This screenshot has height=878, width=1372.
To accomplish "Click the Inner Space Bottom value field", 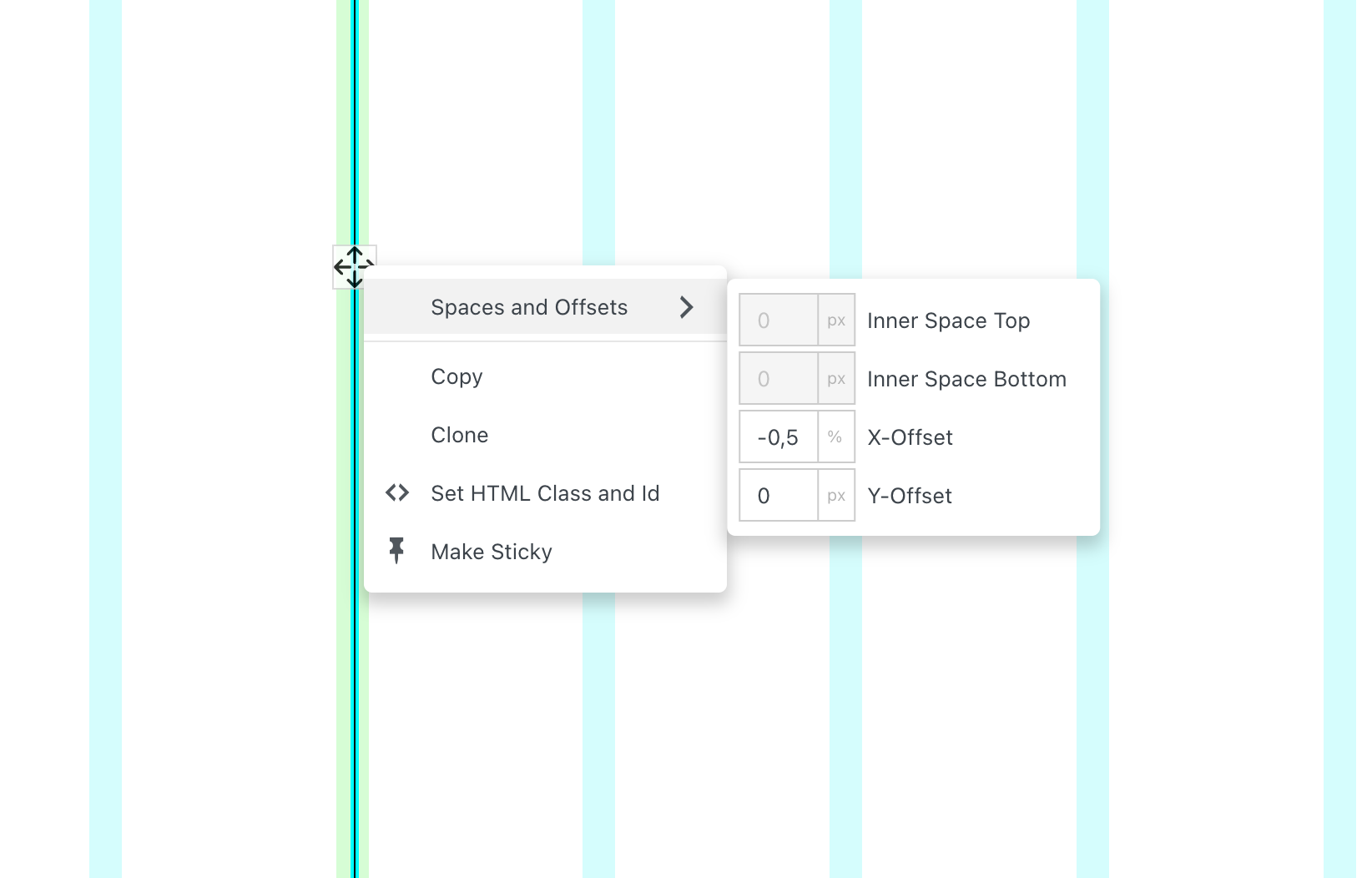I will pos(778,379).
